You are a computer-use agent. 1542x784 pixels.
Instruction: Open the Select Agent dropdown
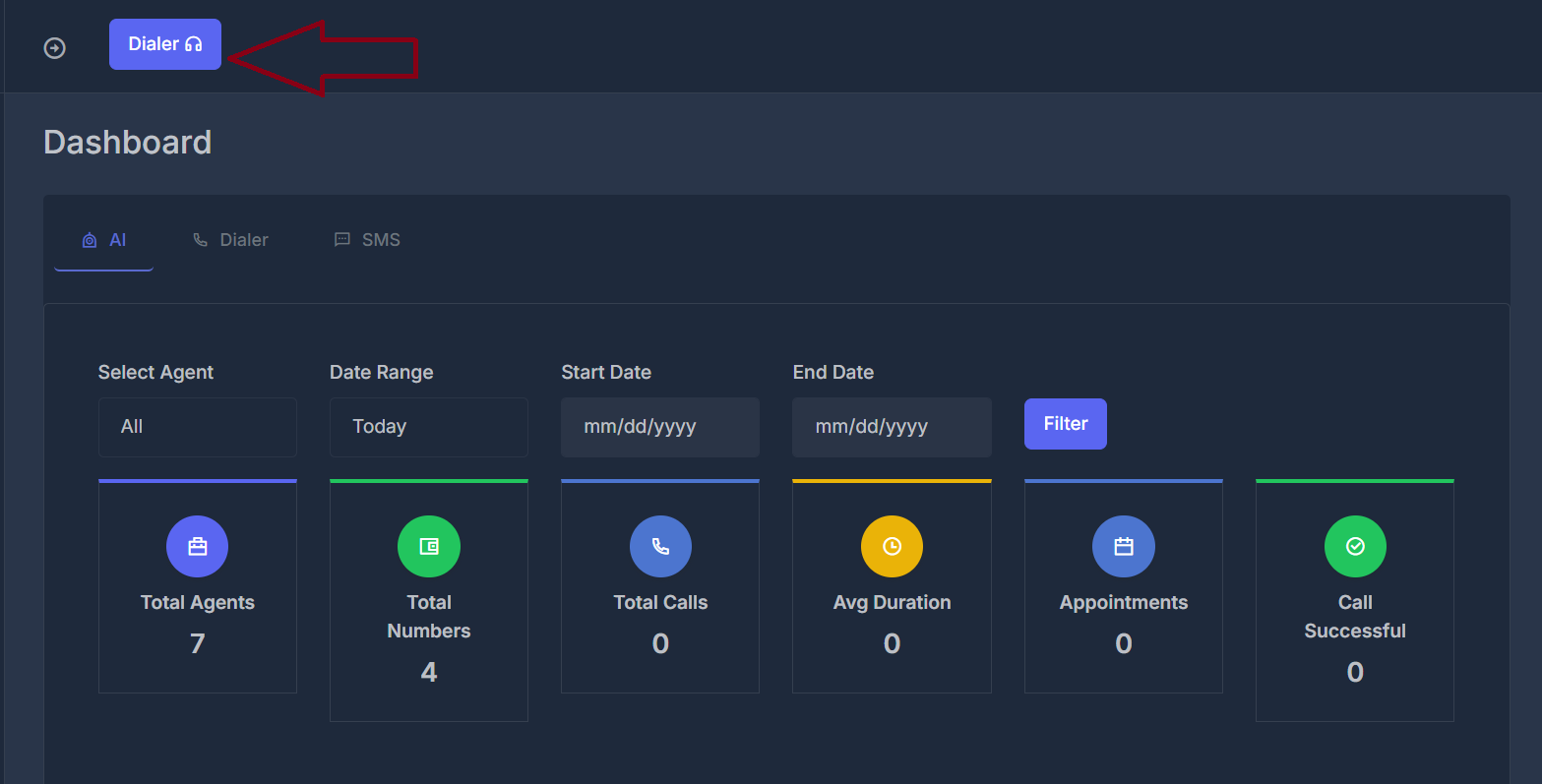pos(198,427)
